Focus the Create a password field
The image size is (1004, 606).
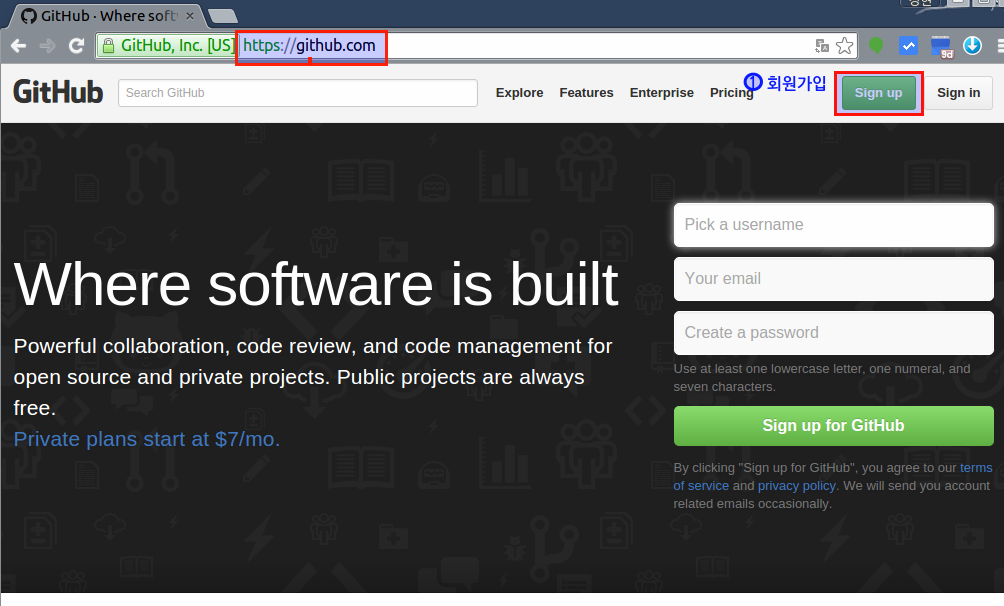[833, 332]
